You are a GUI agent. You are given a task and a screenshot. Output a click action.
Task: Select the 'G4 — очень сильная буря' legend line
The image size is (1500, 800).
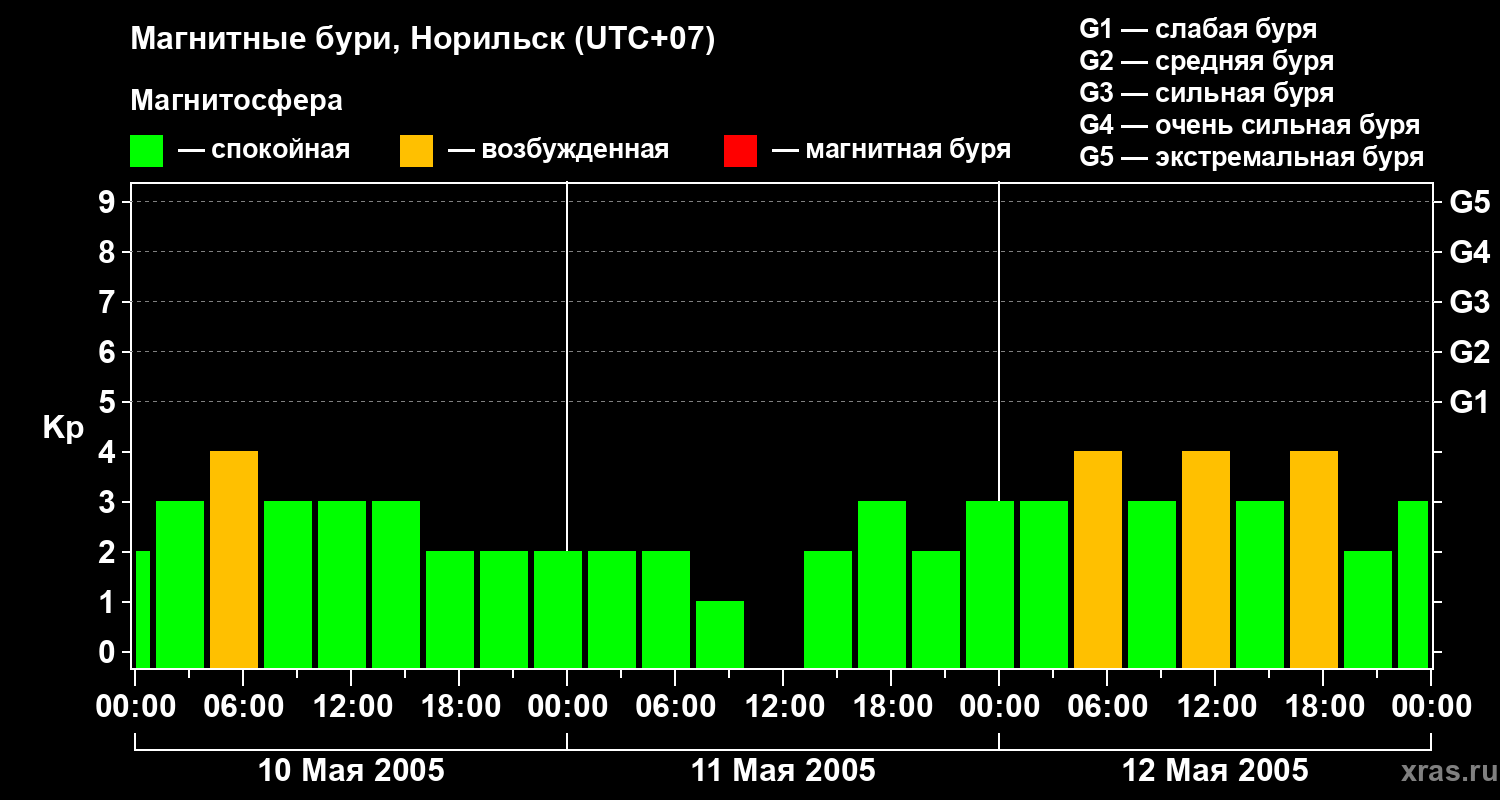[1250, 125]
